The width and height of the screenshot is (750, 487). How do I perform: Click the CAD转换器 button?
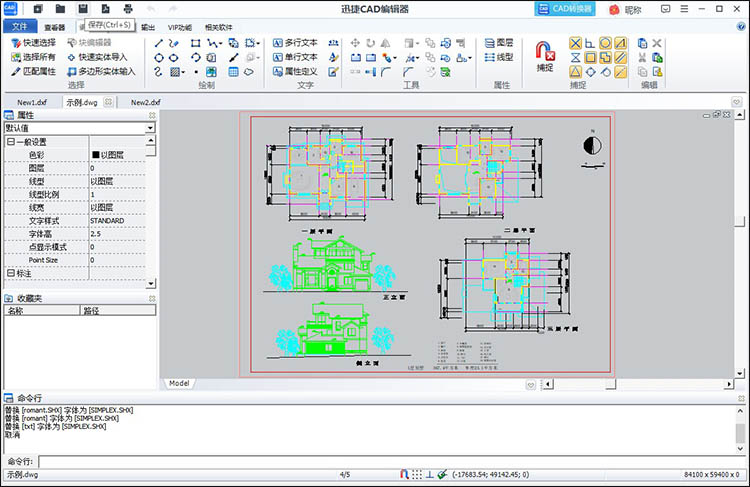pos(565,9)
